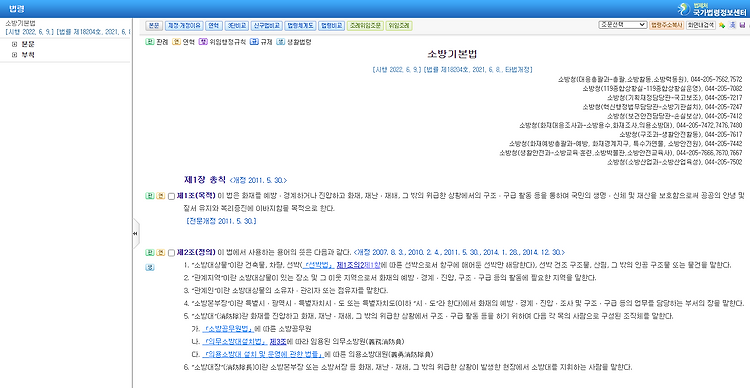Tick the checkbox for 제1조(목적)
This screenshot has height=388, width=750.
[171, 196]
